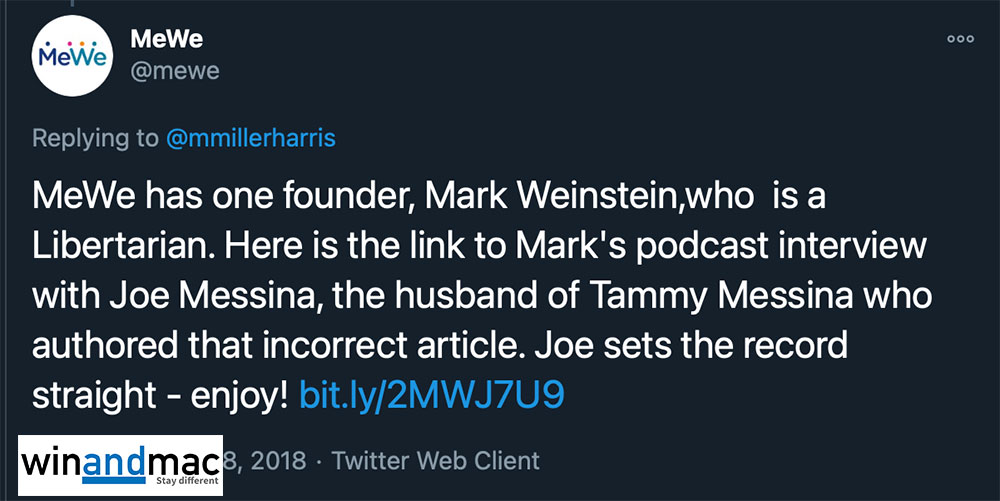Click the name "Mark Weinstein" in the tweet
This screenshot has height=501, width=1000.
click(501, 198)
